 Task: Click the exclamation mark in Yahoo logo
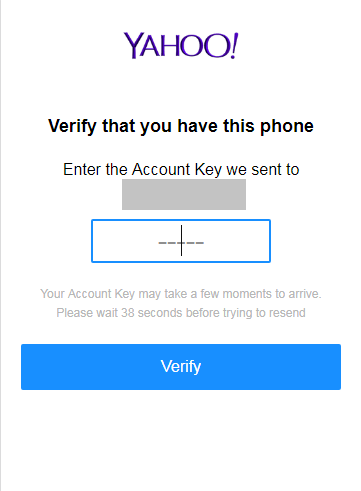pos(235,45)
